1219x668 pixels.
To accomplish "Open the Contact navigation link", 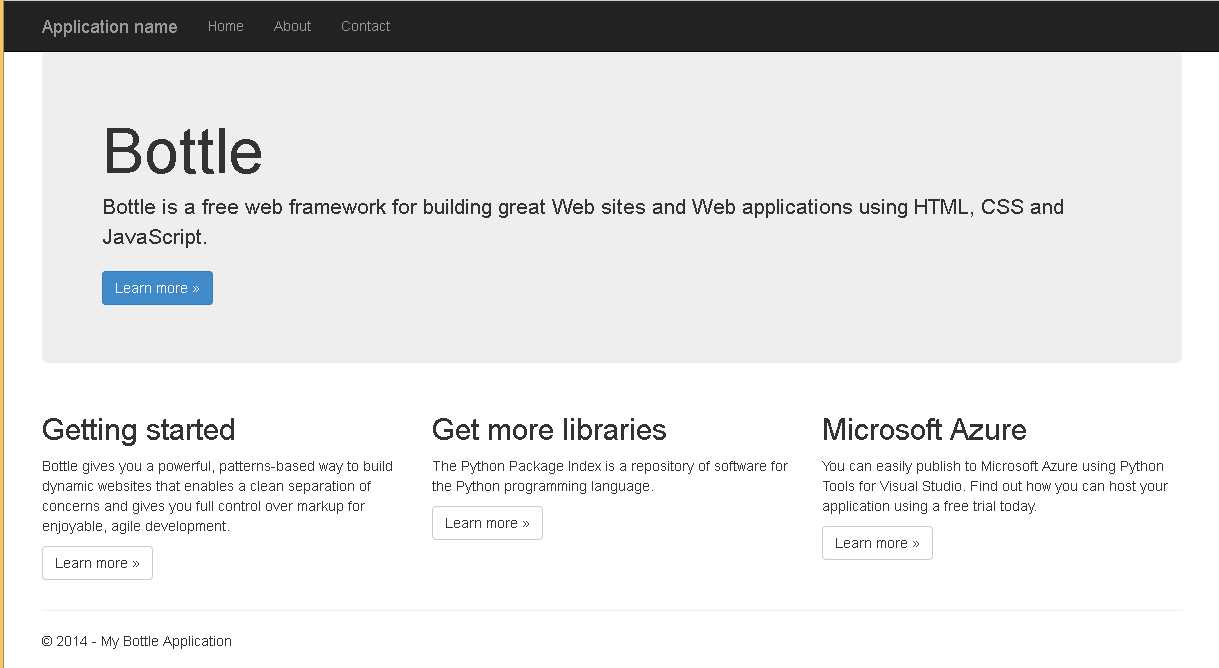I will coord(366,26).
